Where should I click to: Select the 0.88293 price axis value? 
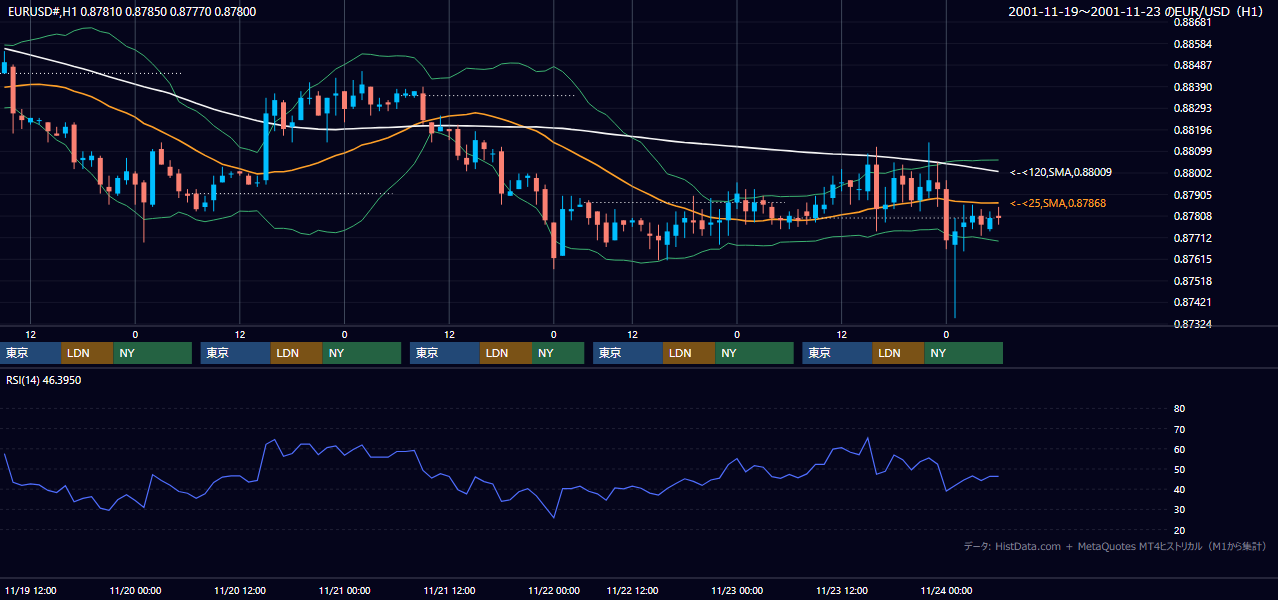click(x=1192, y=108)
